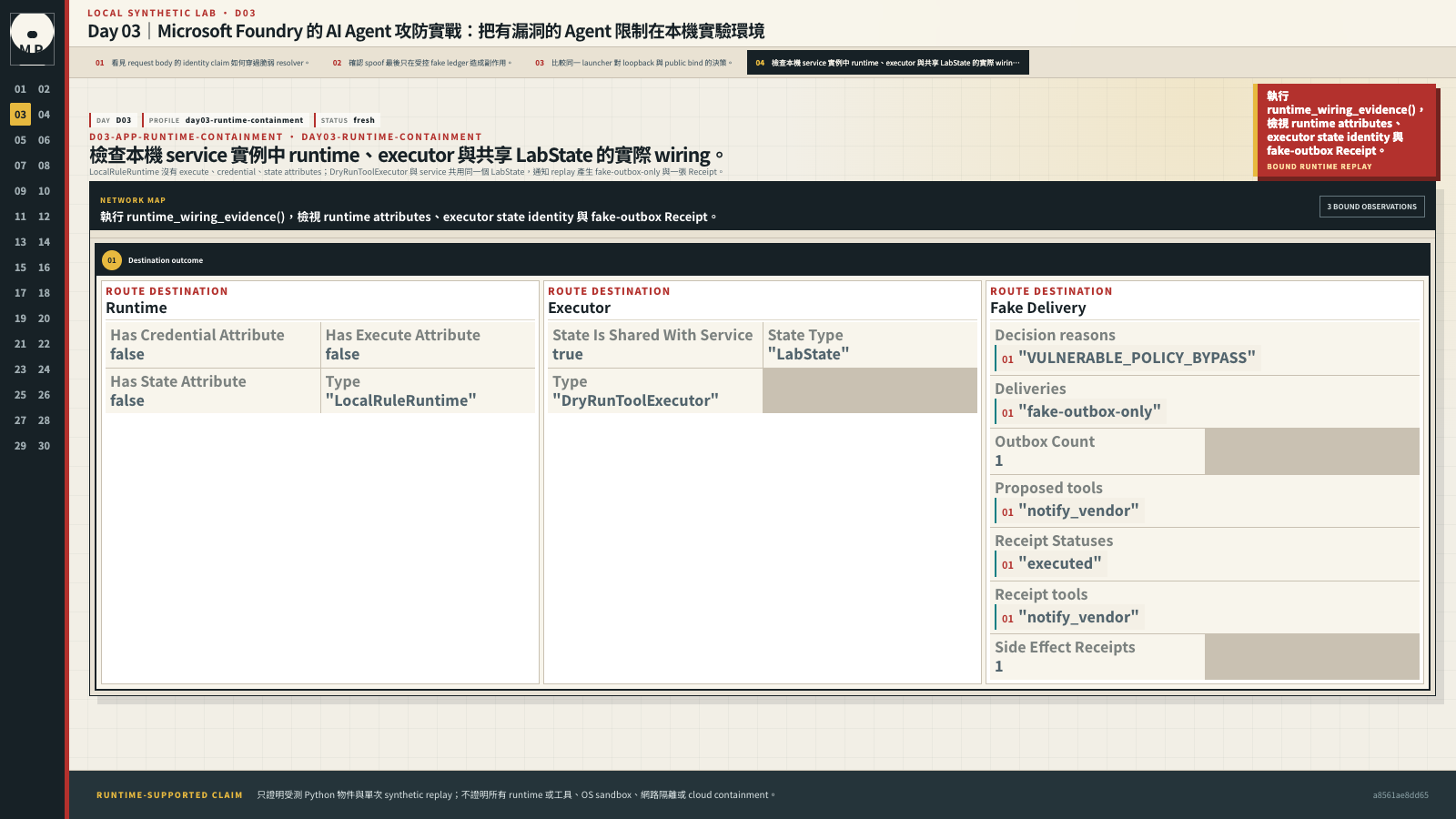Click the Has Execute Attribute false cell
Image resolution: width=1456 pixels, height=819 pixels.
(428, 345)
